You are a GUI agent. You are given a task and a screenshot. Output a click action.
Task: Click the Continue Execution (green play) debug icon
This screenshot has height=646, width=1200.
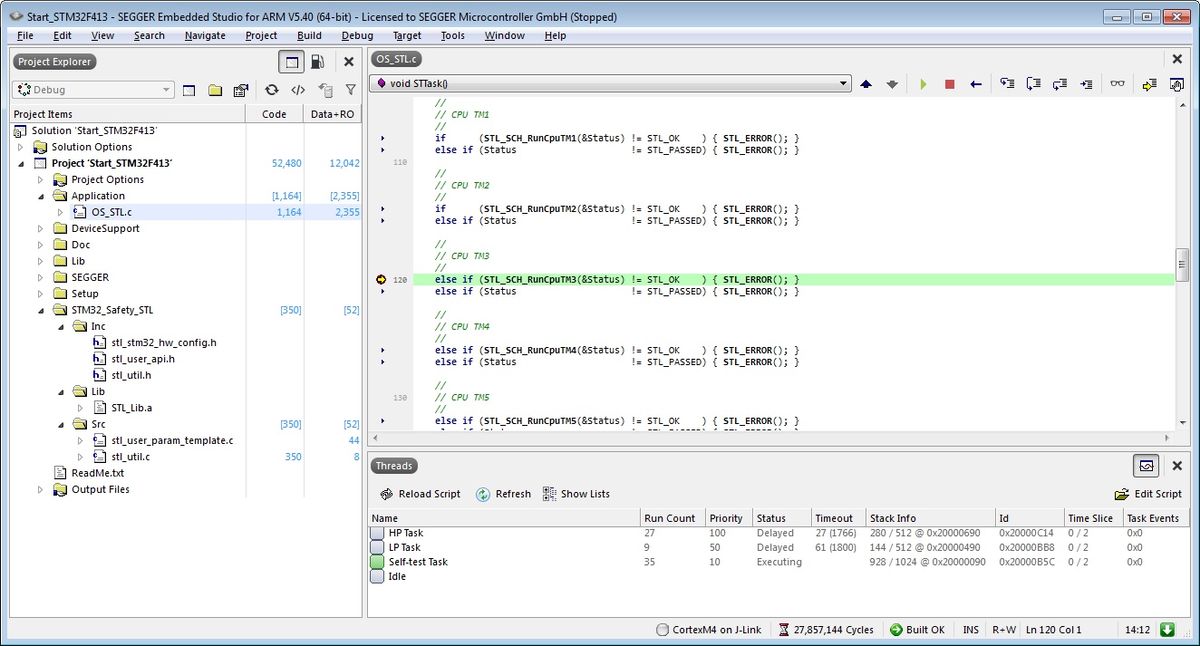(924, 84)
